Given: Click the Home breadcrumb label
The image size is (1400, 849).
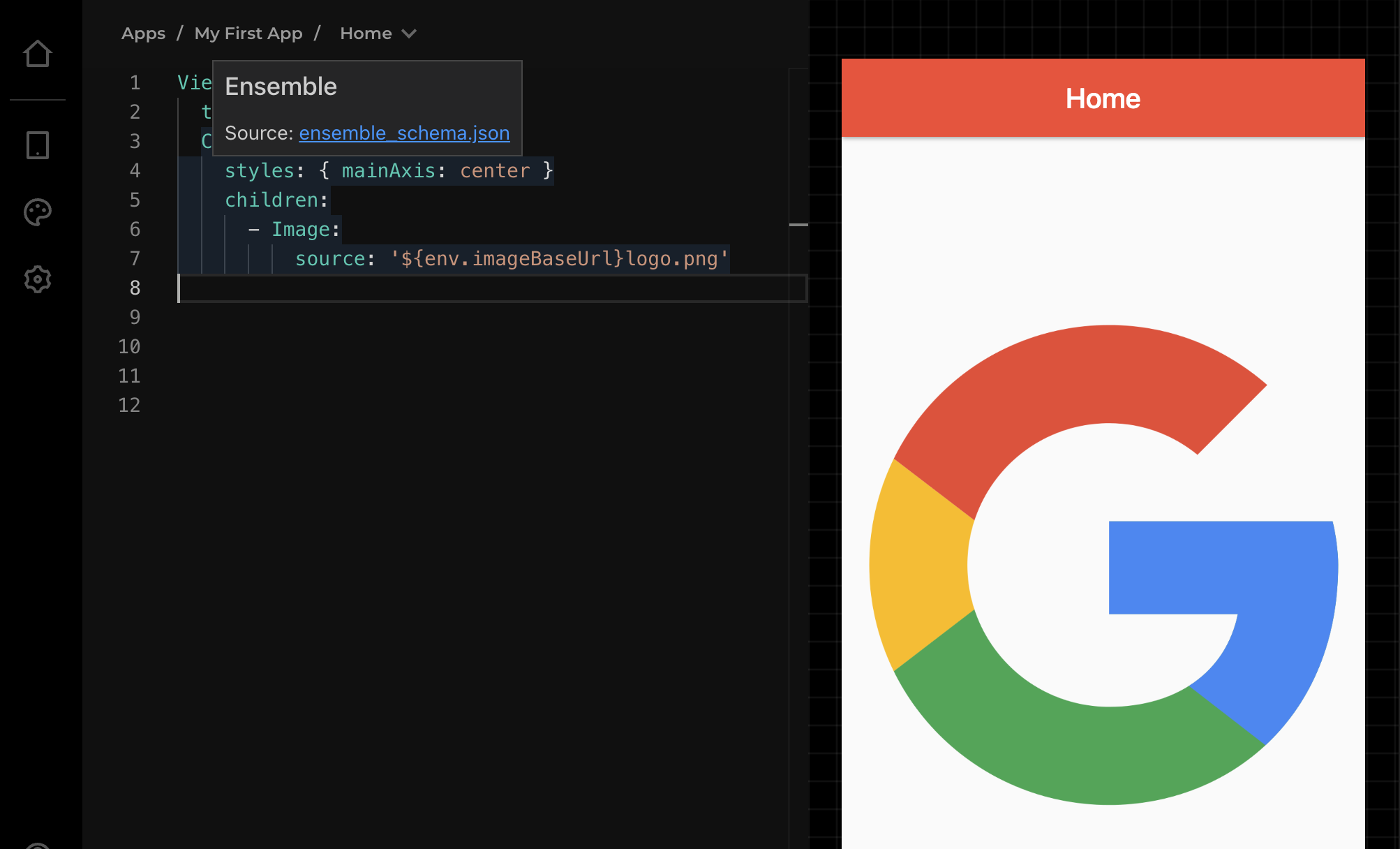Looking at the screenshot, I should [x=366, y=34].
